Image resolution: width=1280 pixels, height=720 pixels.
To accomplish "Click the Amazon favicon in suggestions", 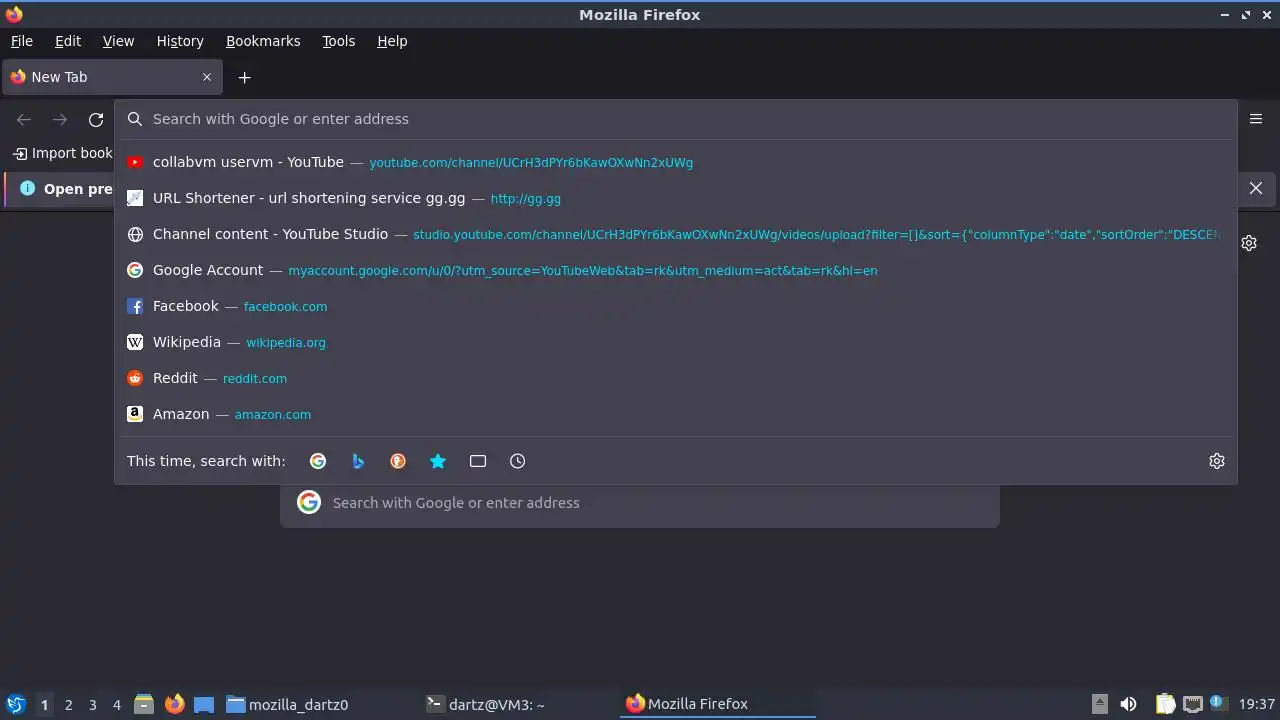I will pos(135,414).
